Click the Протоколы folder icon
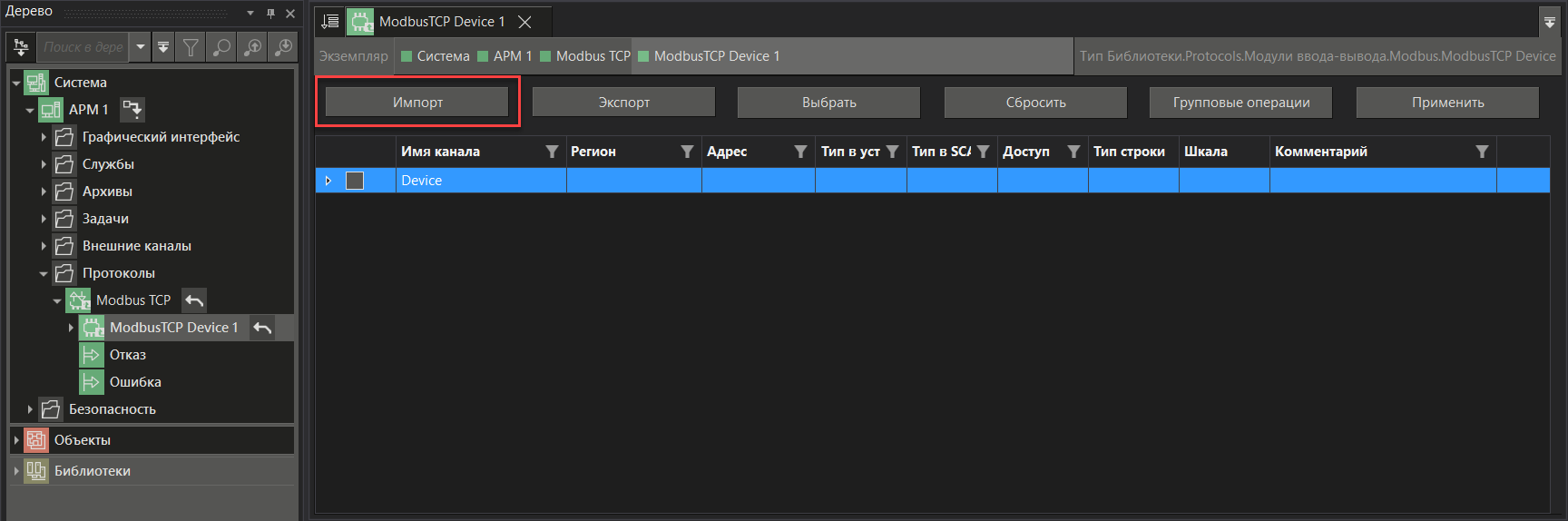 (x=64, y=273)
